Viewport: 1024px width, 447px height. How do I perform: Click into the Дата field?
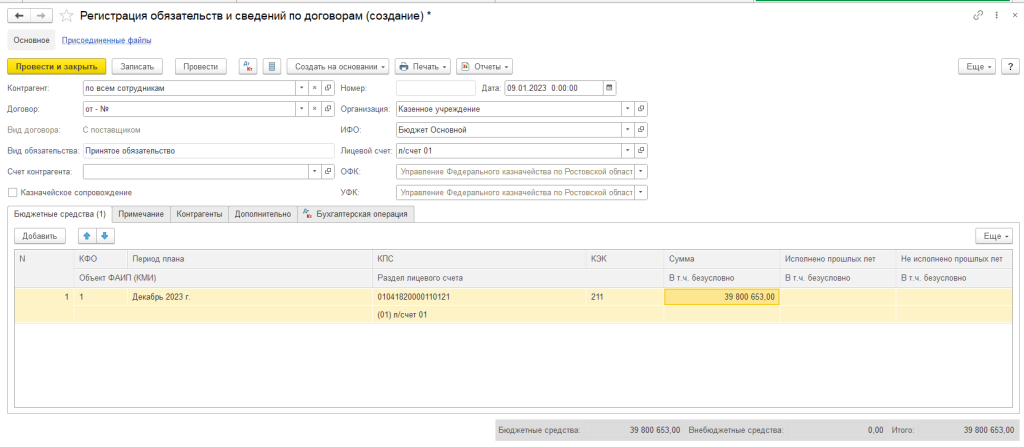click(x=554, y=88)
